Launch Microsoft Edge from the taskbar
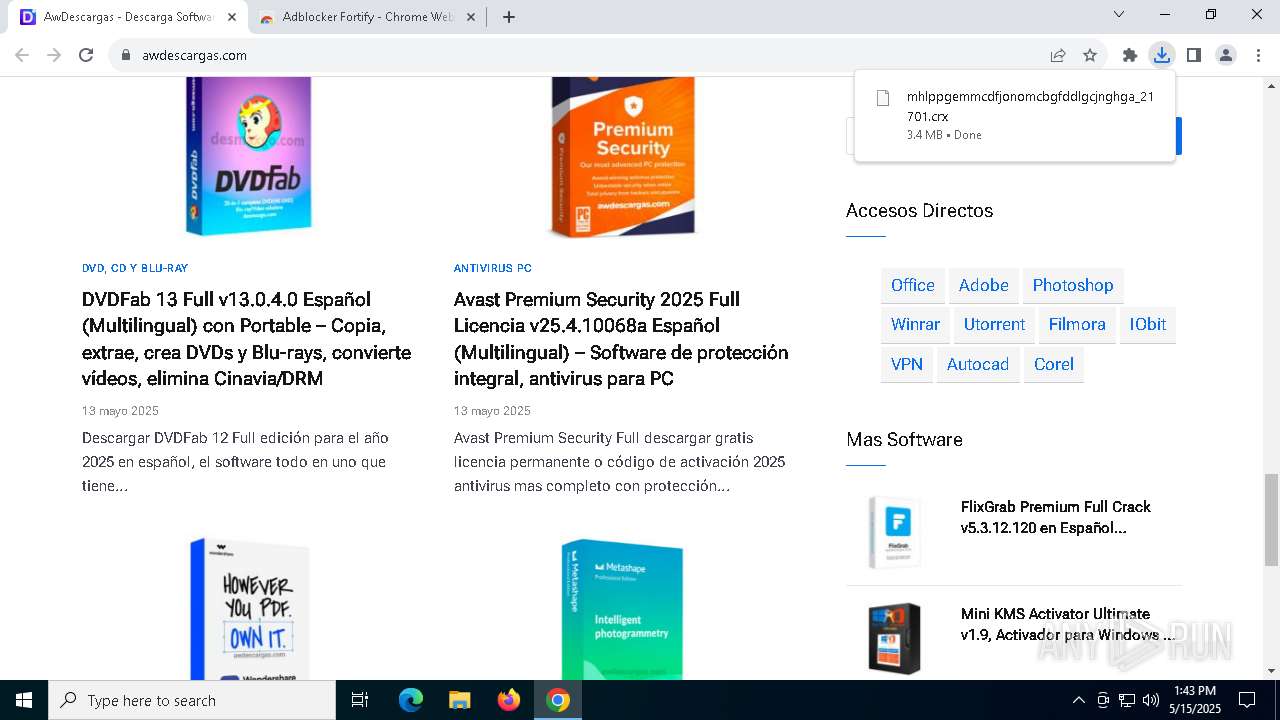This screenshot has width=1280, height=720. (x=411, y=700)
